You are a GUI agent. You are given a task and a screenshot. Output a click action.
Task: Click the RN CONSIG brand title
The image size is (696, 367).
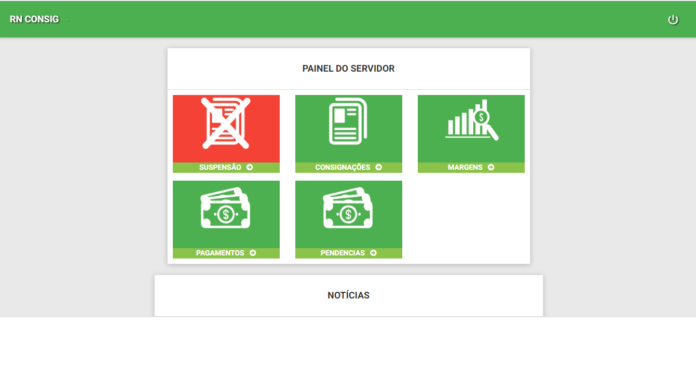coord(34,19)
